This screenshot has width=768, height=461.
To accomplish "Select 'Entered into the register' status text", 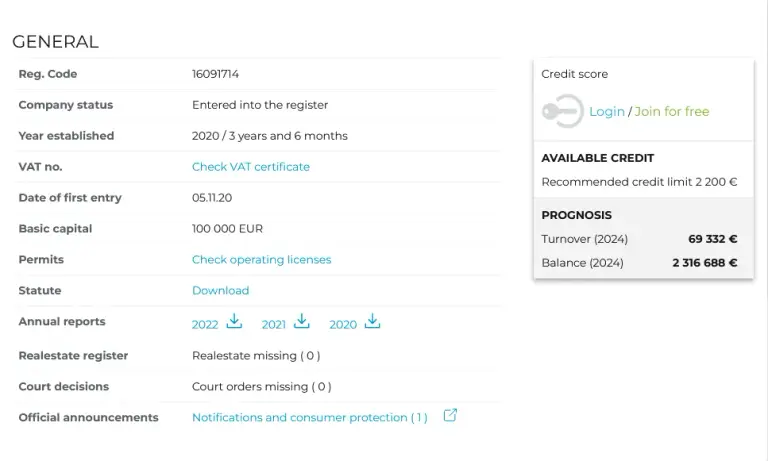I will coord(260,105).
